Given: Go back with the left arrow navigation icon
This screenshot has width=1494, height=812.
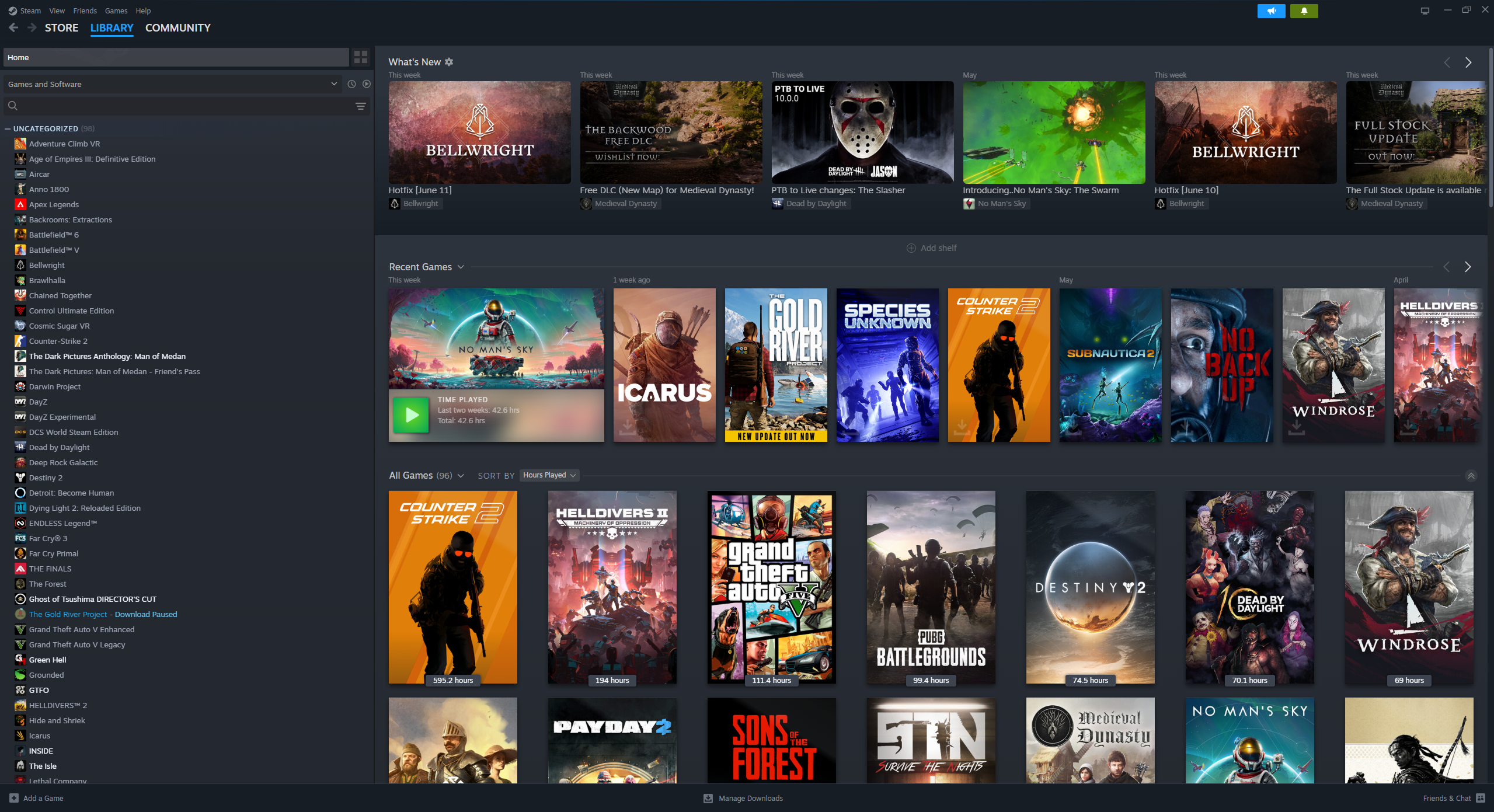Looking at the screenshot, I should (x=13, y=27).
